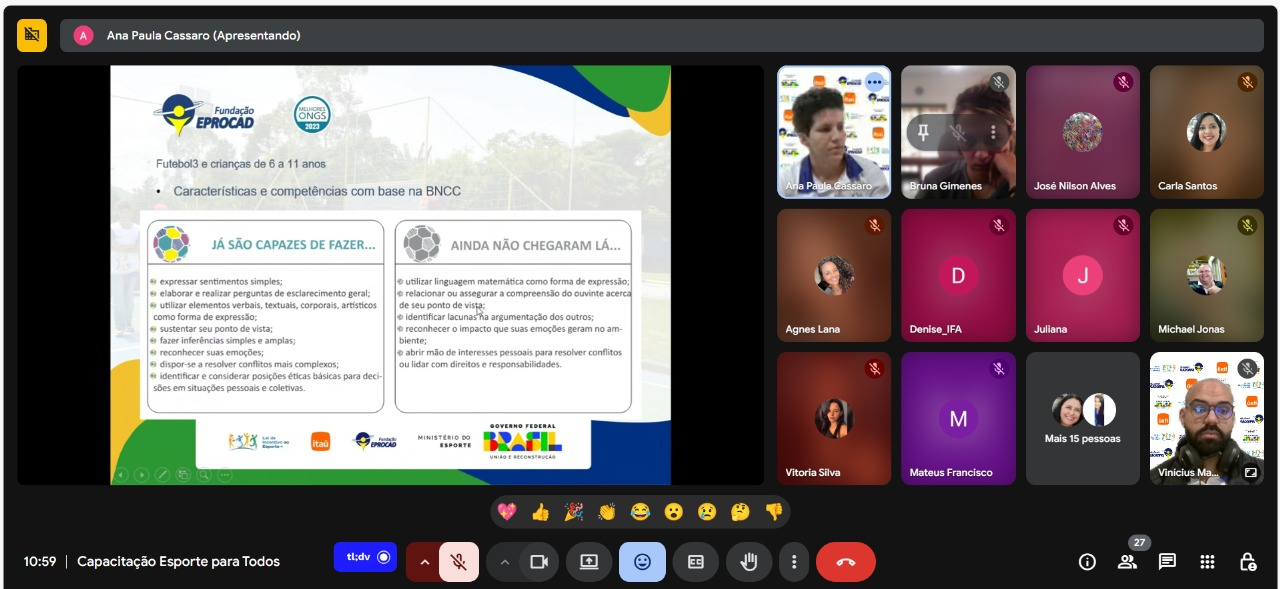
Task: Open more options three-dot menu in toolbar
Action: pos(793,562)
